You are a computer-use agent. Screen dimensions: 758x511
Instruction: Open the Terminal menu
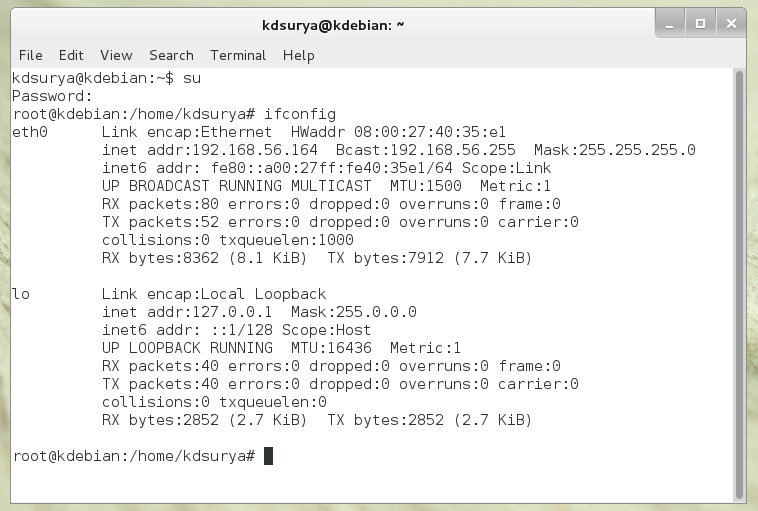click(238, 55)
